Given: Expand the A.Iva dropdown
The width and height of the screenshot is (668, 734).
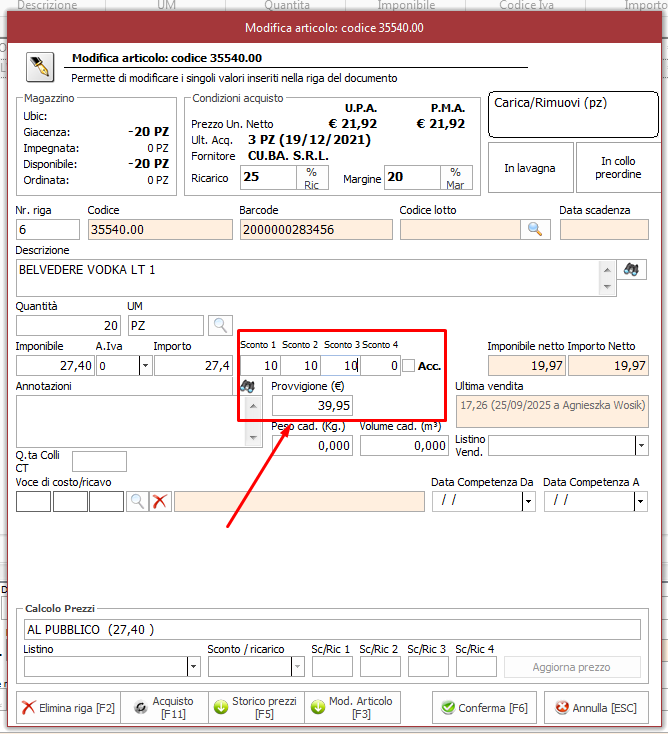Looking at the screenshot, I should (x=145, y=366).
